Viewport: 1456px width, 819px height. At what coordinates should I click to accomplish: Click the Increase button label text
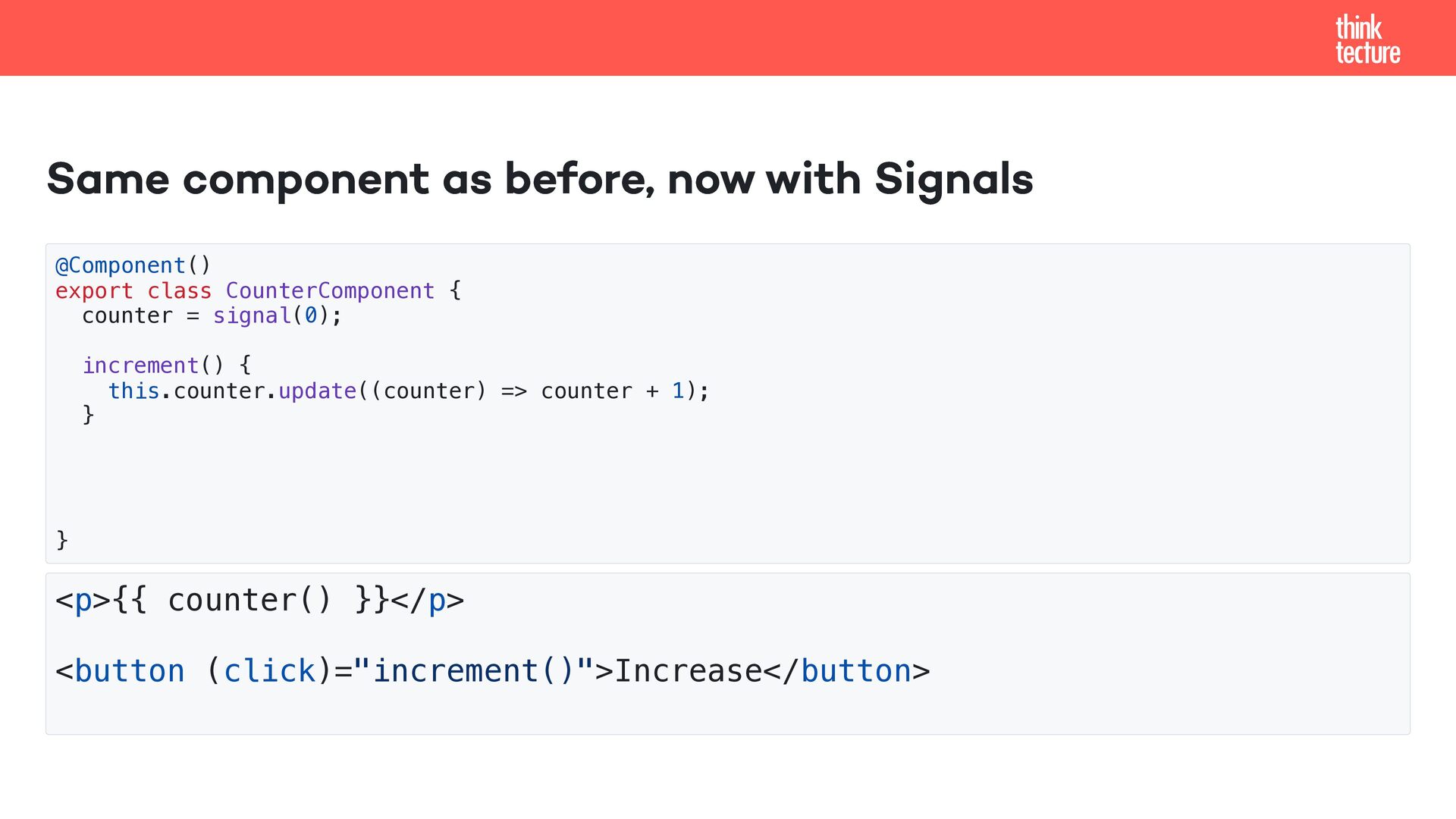688,671
